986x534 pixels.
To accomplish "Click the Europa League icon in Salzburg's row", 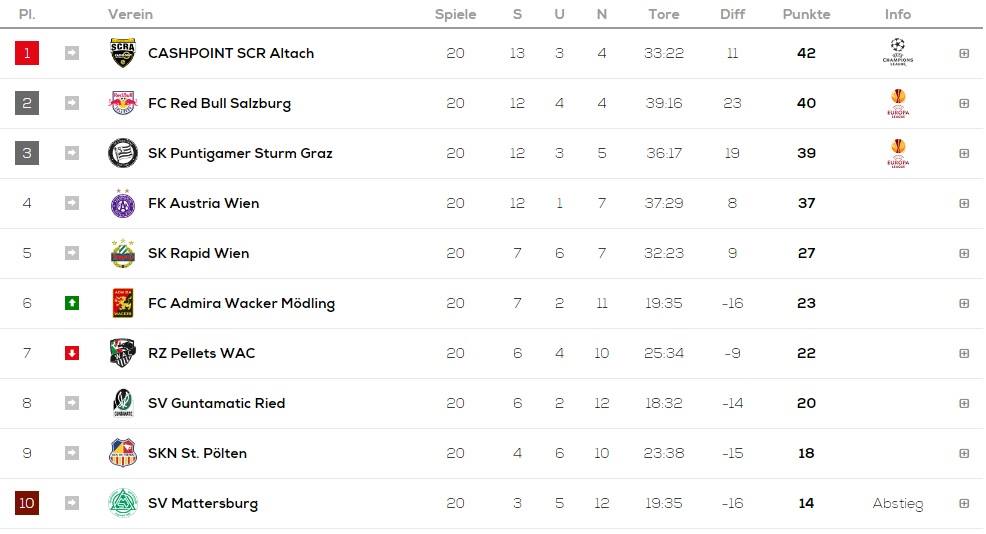I will click(898, 103).
